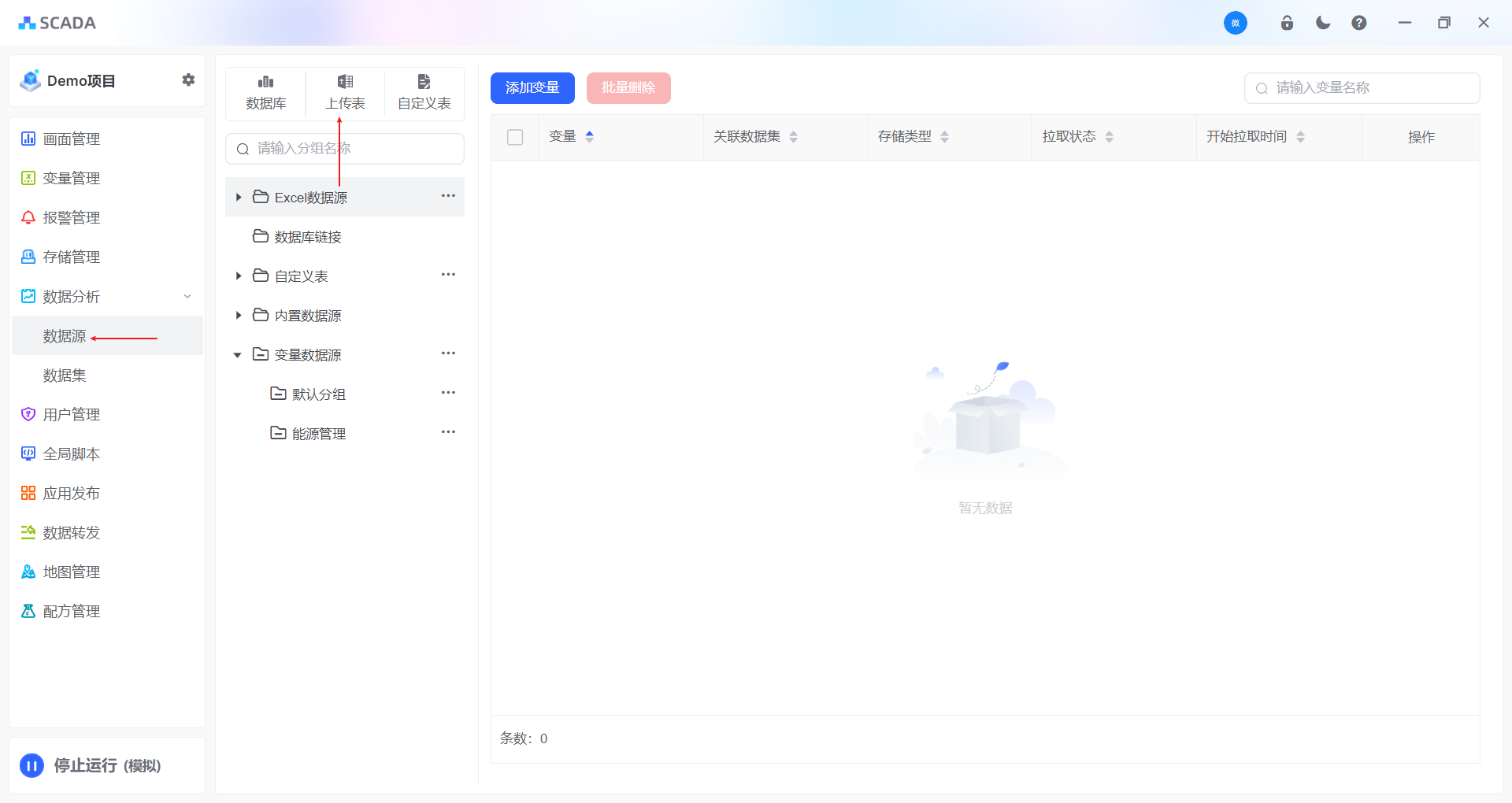Open more options for 能源管理 group
1512x803 pixels.
click(x=448, y=432)
